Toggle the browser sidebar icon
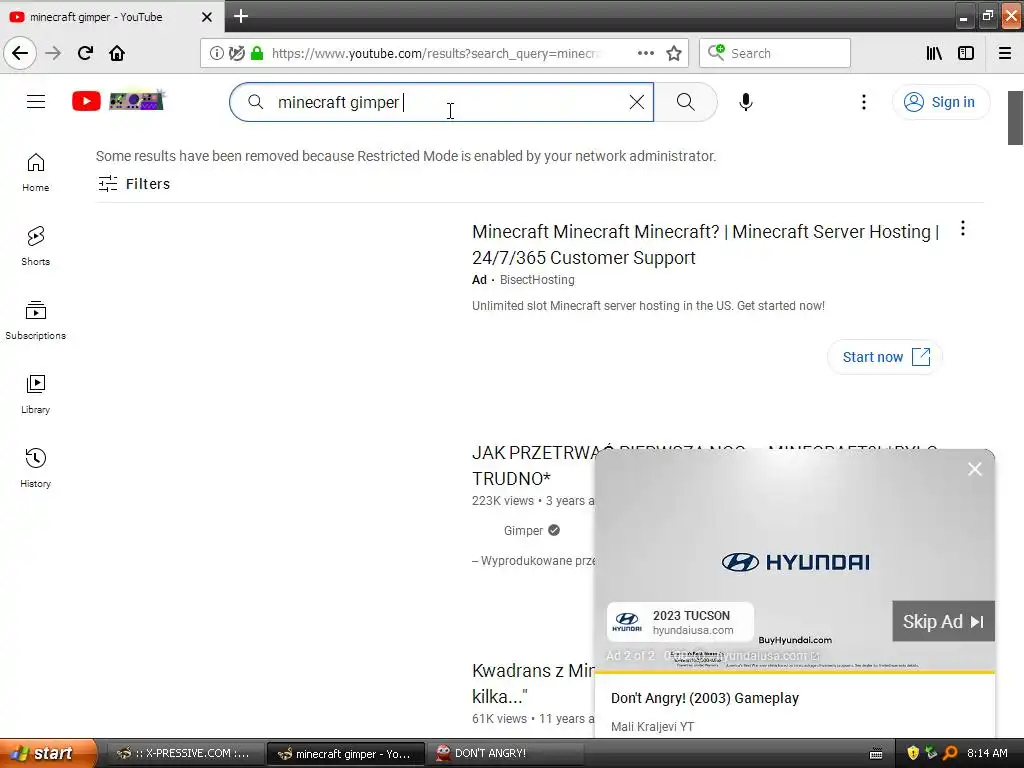Image resolution: width=1024 pixels, height=768 pixels. click(x=966, y=53)
